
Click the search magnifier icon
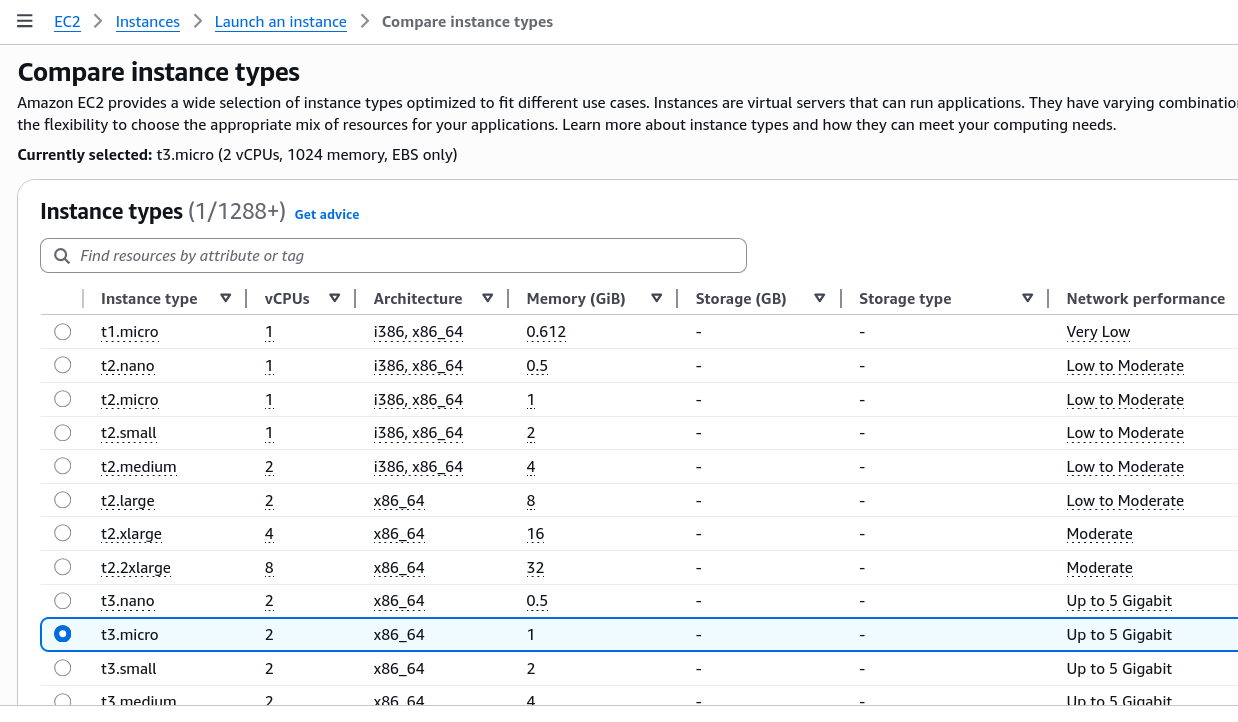point(62,256)
